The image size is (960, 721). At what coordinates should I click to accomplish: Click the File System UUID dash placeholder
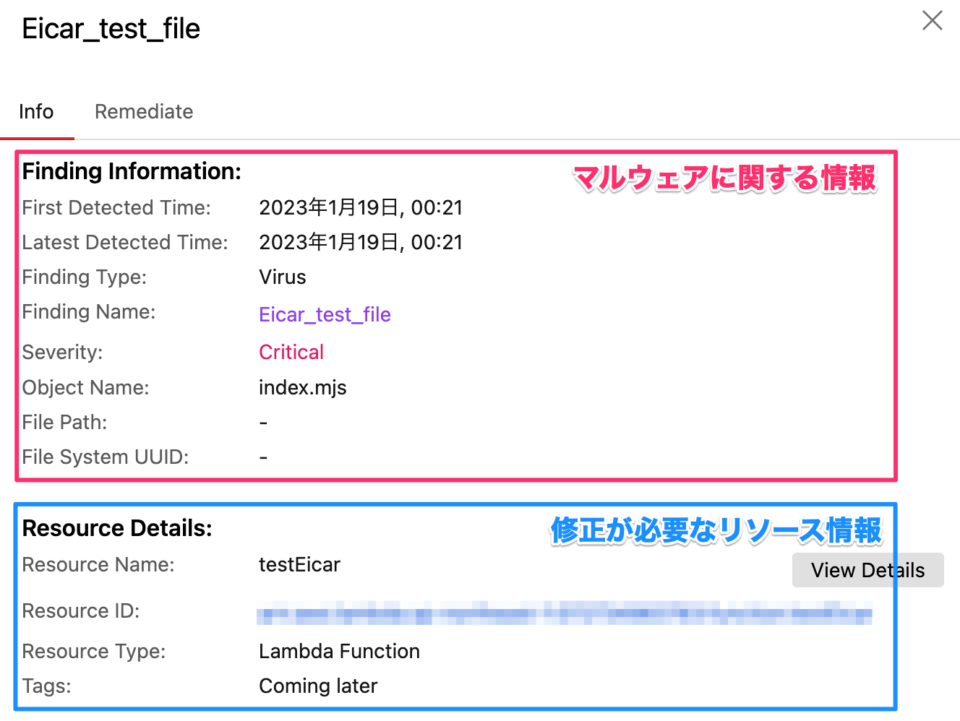coord(262,457)
